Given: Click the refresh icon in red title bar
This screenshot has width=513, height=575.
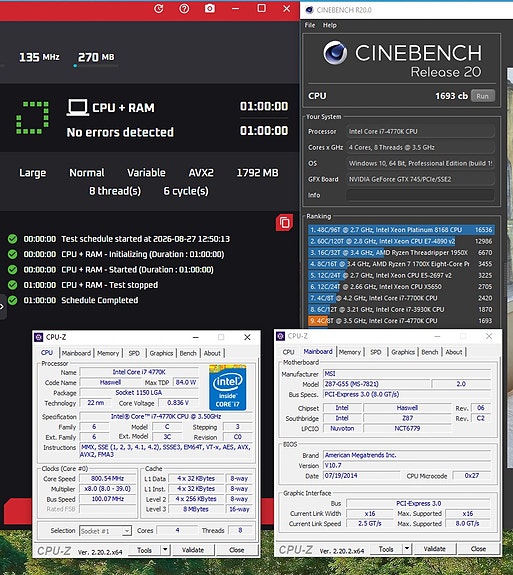Looking at the screenshot, I should click(x=159, y=8).
